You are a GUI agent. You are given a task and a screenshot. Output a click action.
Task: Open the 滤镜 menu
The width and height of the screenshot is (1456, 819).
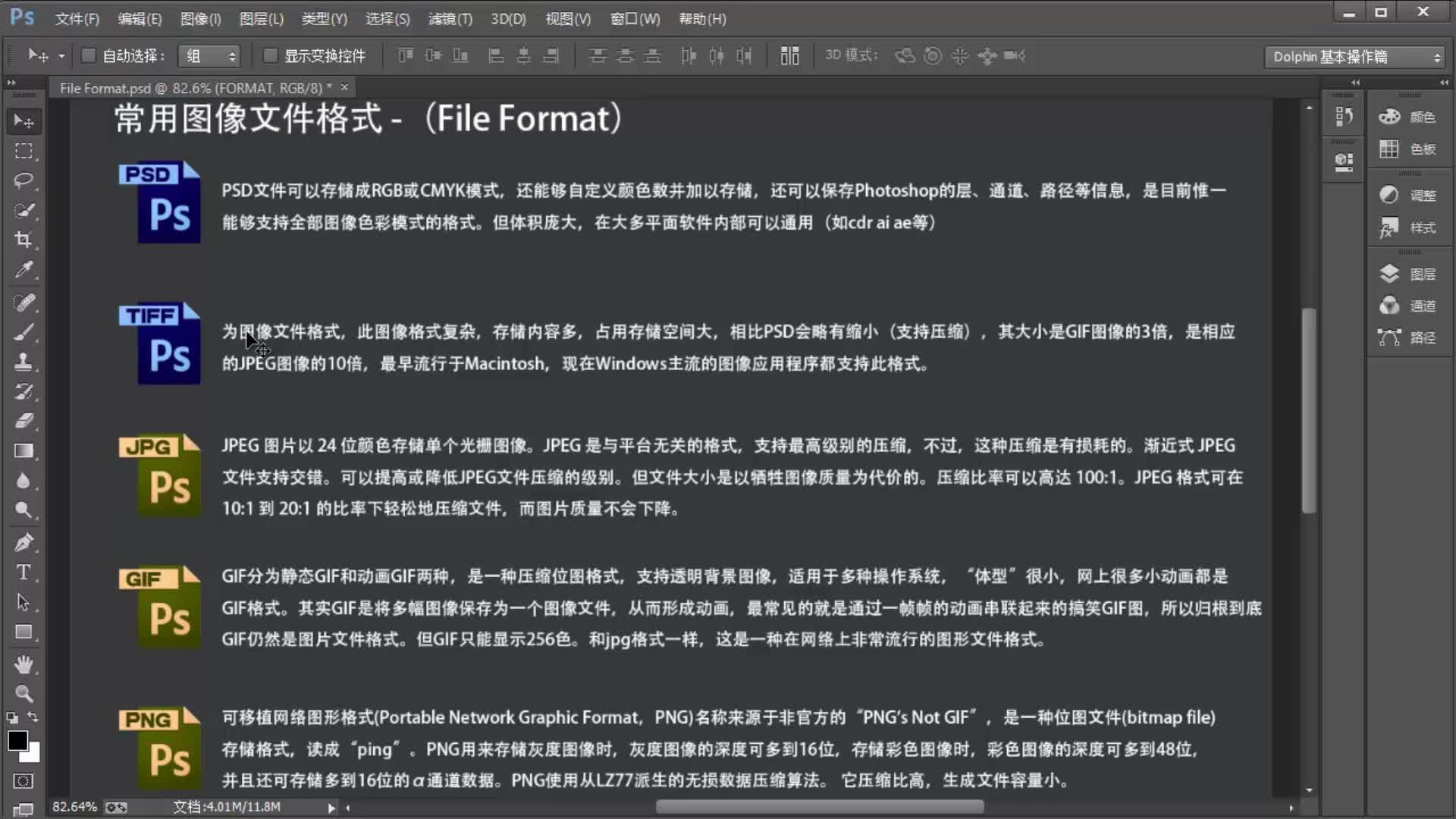coord(449,19)
